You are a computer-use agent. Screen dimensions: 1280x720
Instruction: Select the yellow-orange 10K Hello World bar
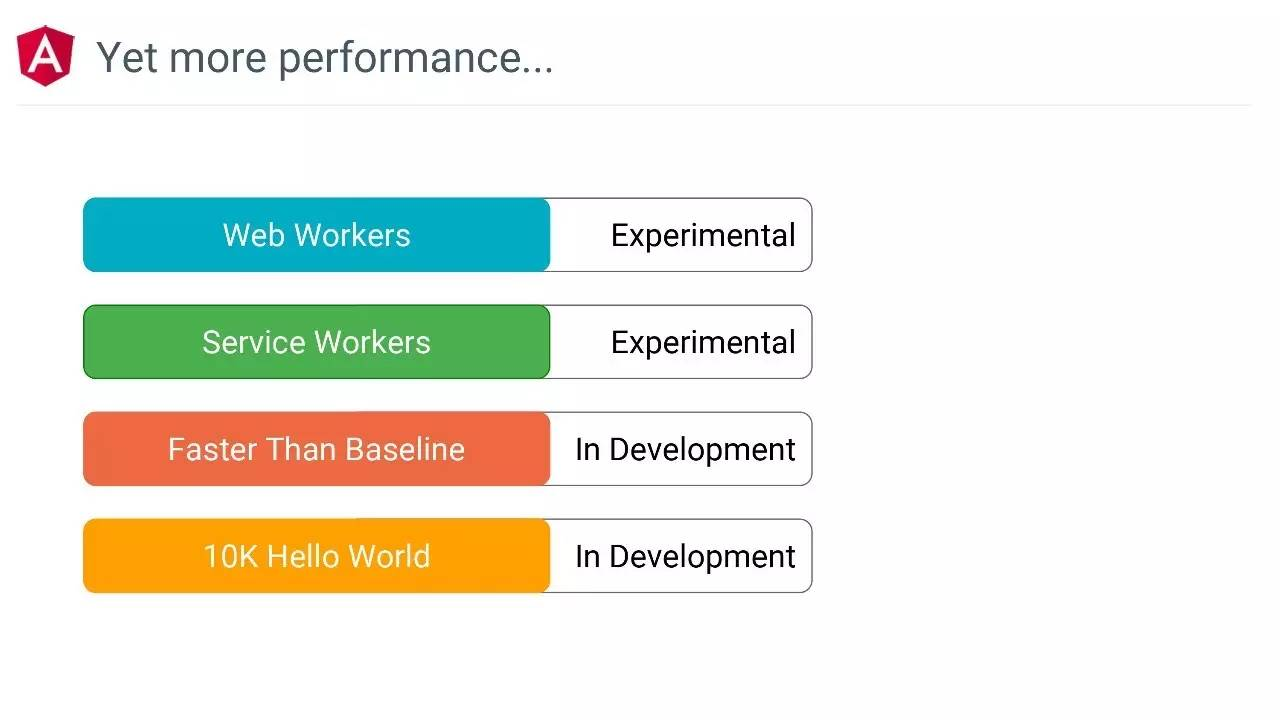click(x=316, y=556)
